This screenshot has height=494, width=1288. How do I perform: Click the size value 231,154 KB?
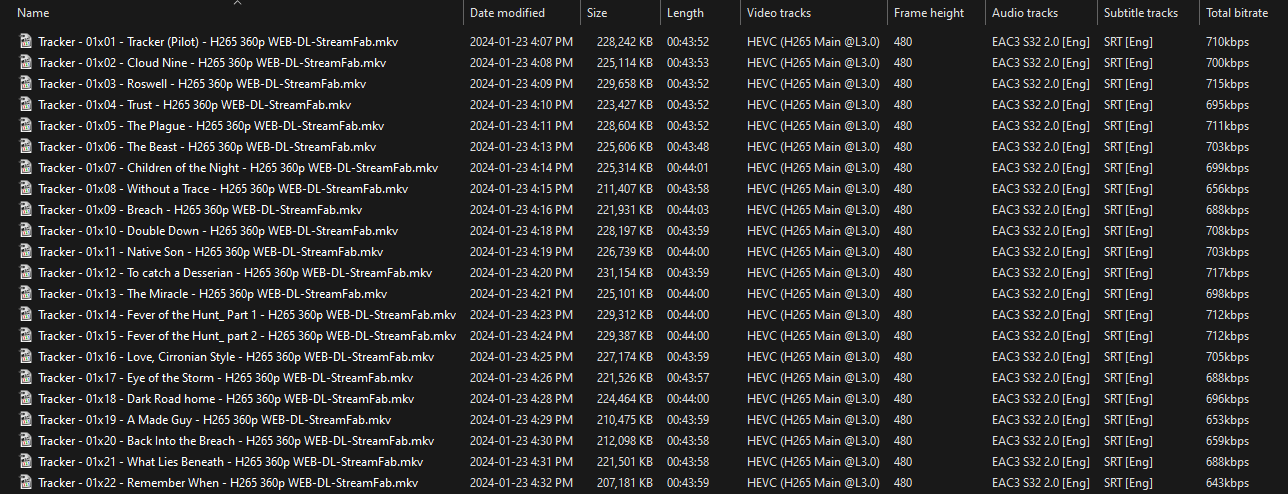click(624, 273)
